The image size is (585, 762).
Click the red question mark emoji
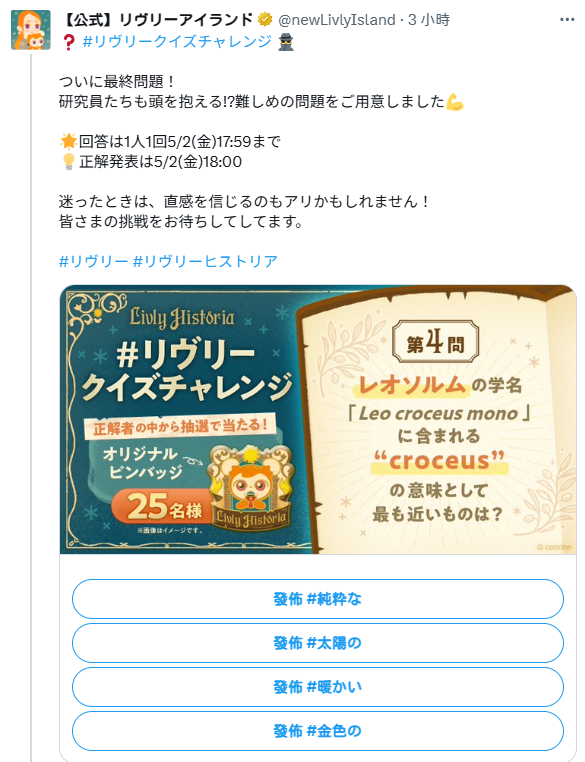69,42
